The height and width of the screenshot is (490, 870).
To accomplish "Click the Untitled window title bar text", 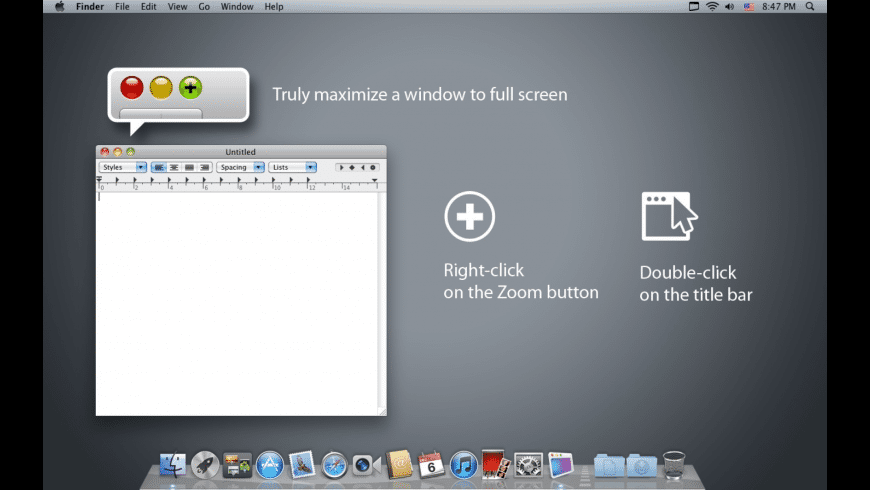I will click(x=240, y=151).
